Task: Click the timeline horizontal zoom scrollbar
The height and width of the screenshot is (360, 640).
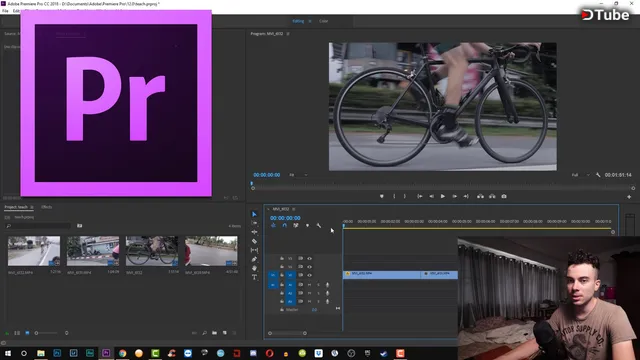Action: click(287, 333)
